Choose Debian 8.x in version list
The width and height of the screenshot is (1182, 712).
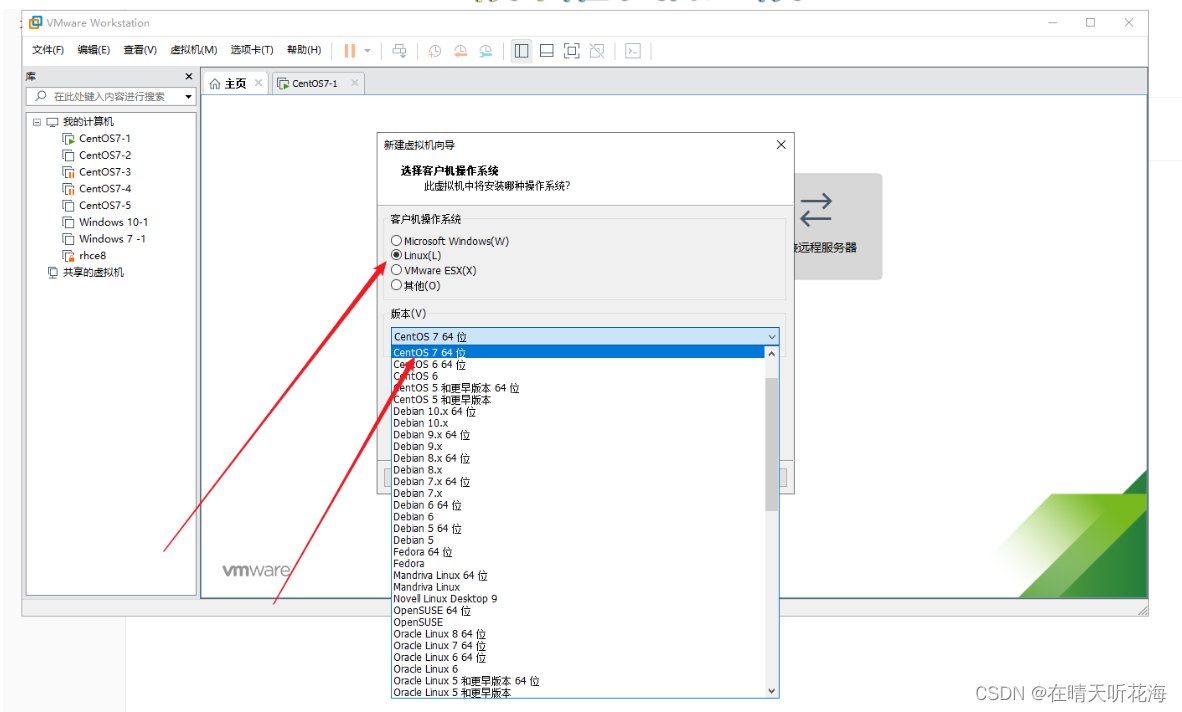tap(578, 469)
